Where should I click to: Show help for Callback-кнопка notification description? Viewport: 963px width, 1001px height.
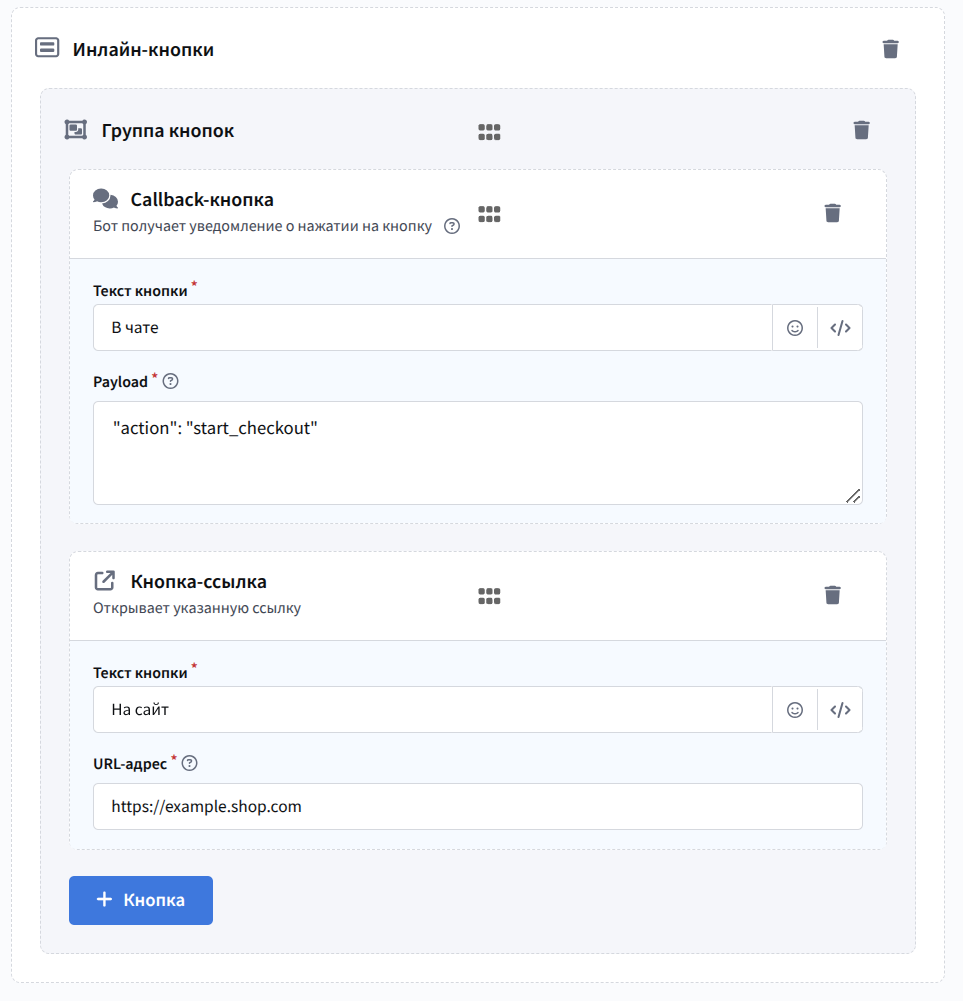[x=452, y=226]
